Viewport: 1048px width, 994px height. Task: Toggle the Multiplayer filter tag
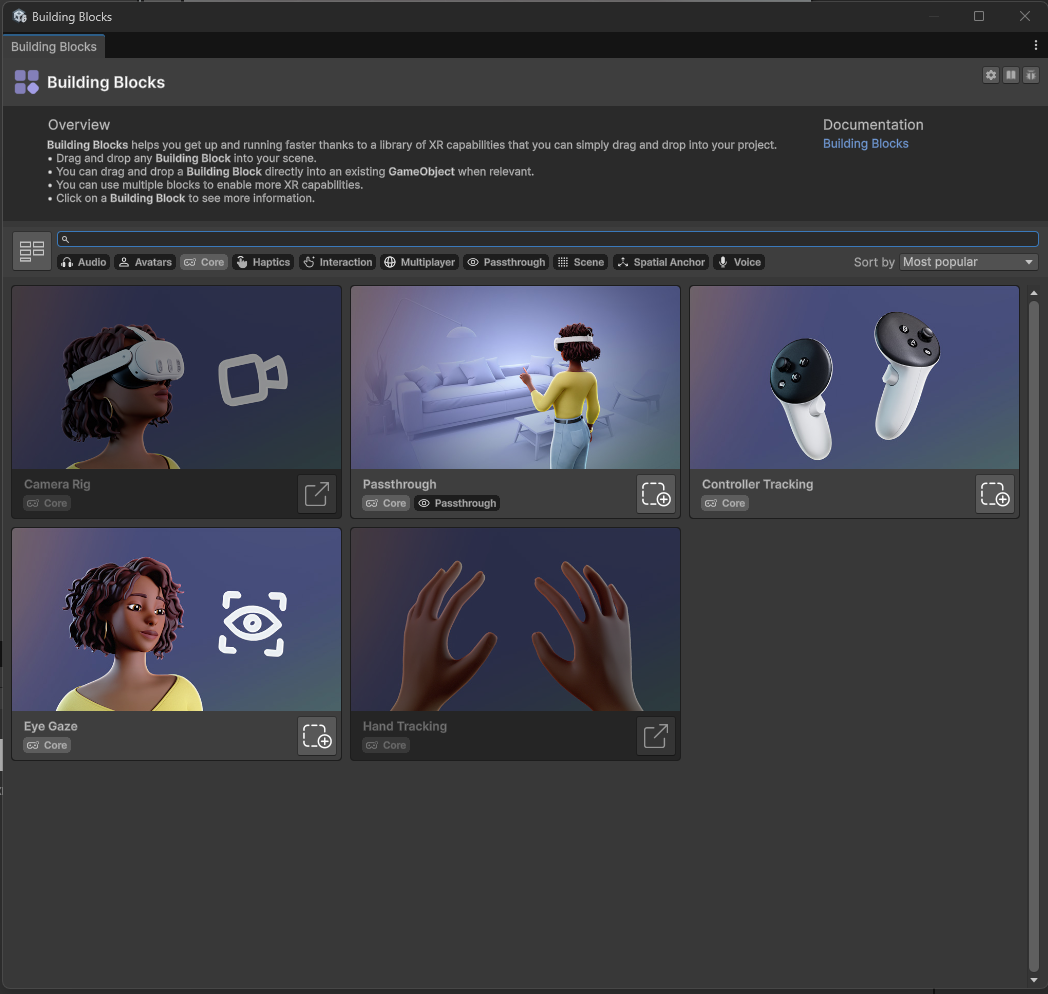pos(420,262)
